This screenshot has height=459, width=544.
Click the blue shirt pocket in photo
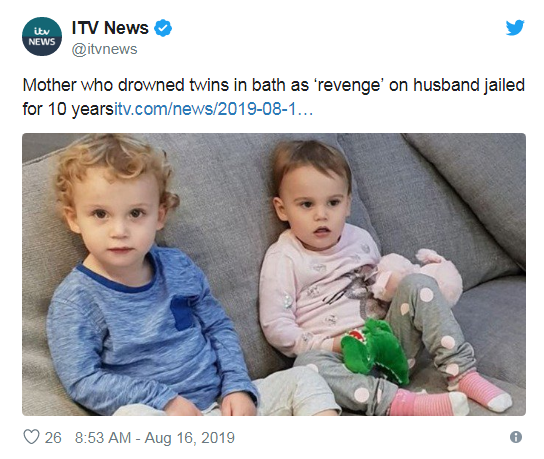click(183, 313)
